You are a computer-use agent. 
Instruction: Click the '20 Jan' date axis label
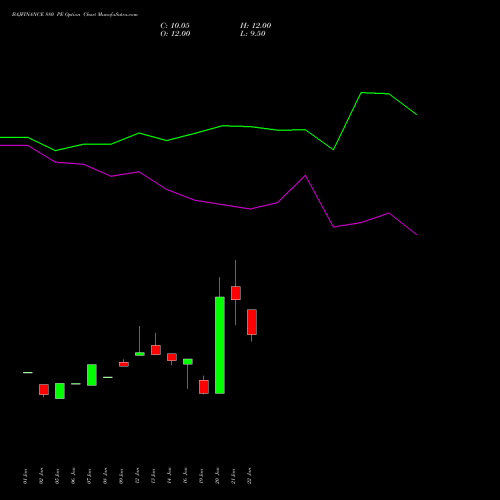217,476
